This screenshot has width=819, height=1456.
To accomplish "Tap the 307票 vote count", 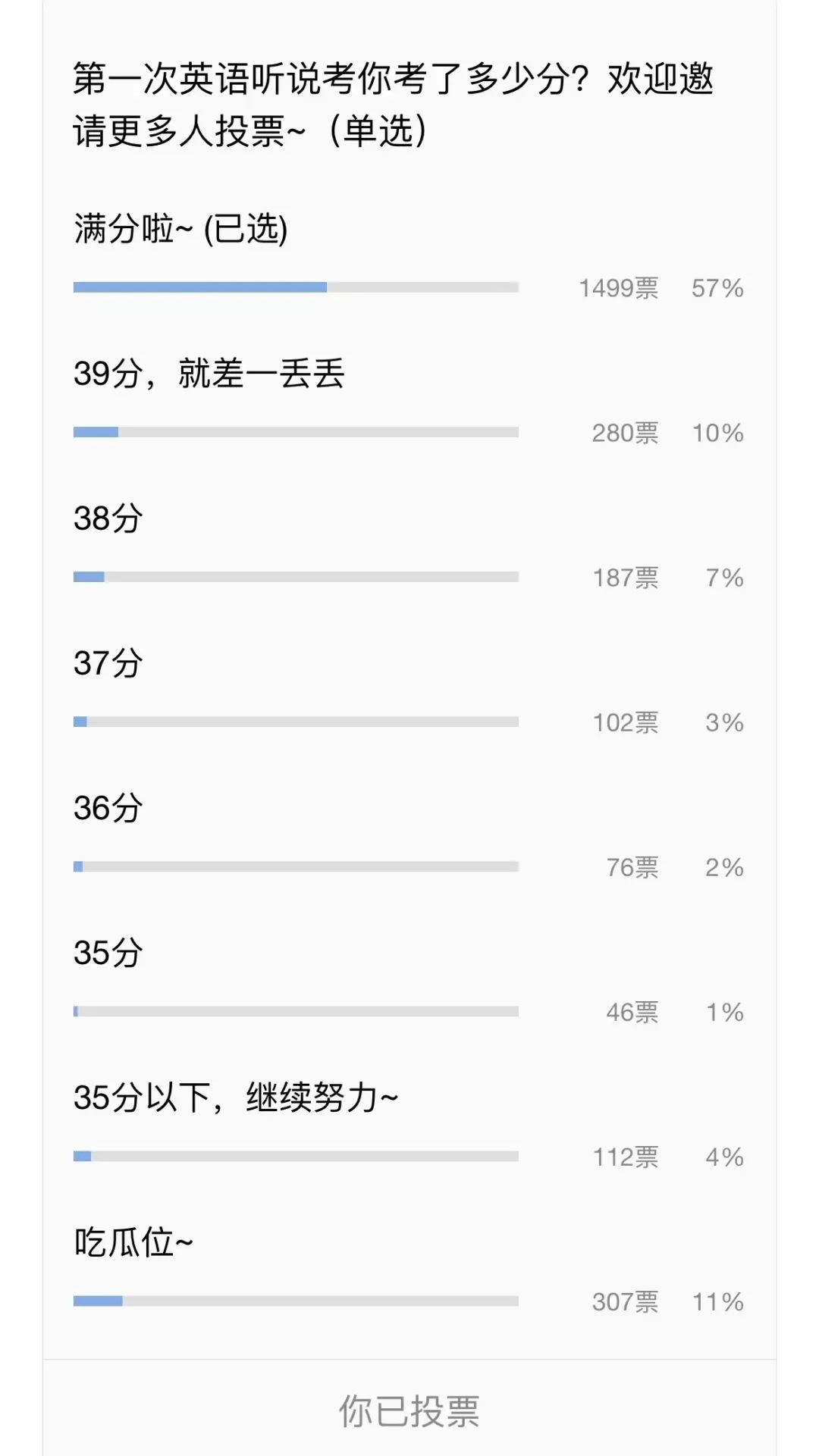I will click(x=625, y=1302).
